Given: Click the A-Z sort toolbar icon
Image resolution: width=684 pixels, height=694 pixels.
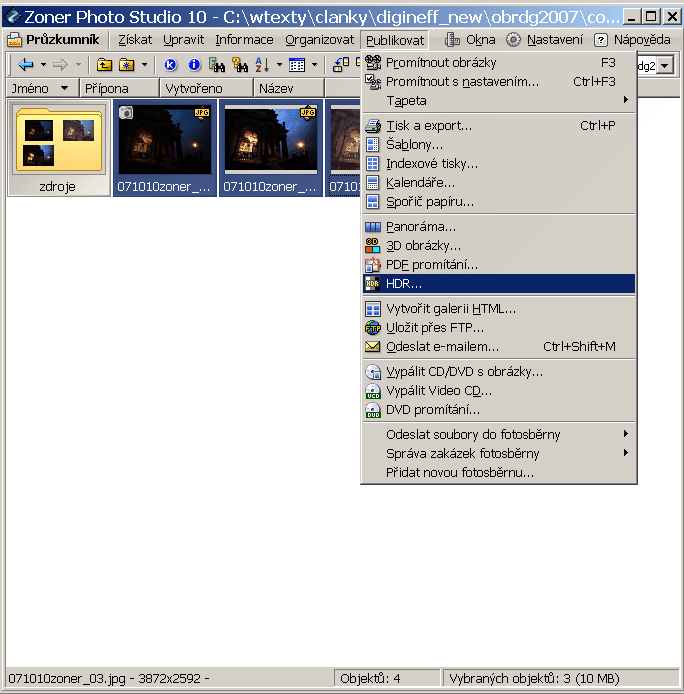Looking at the screenshot, I should coord(263,65).
